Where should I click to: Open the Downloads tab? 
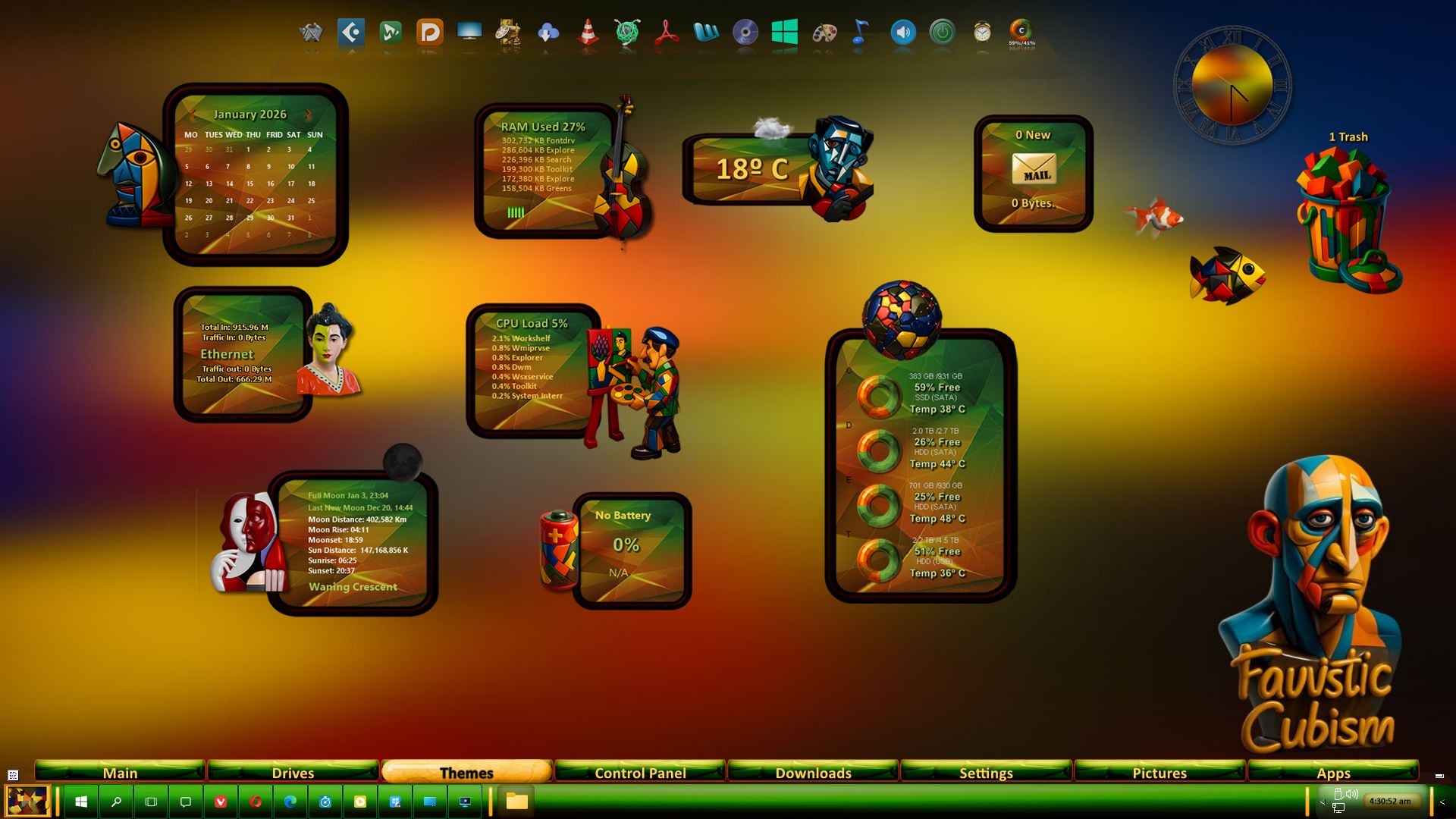[813, 772]
